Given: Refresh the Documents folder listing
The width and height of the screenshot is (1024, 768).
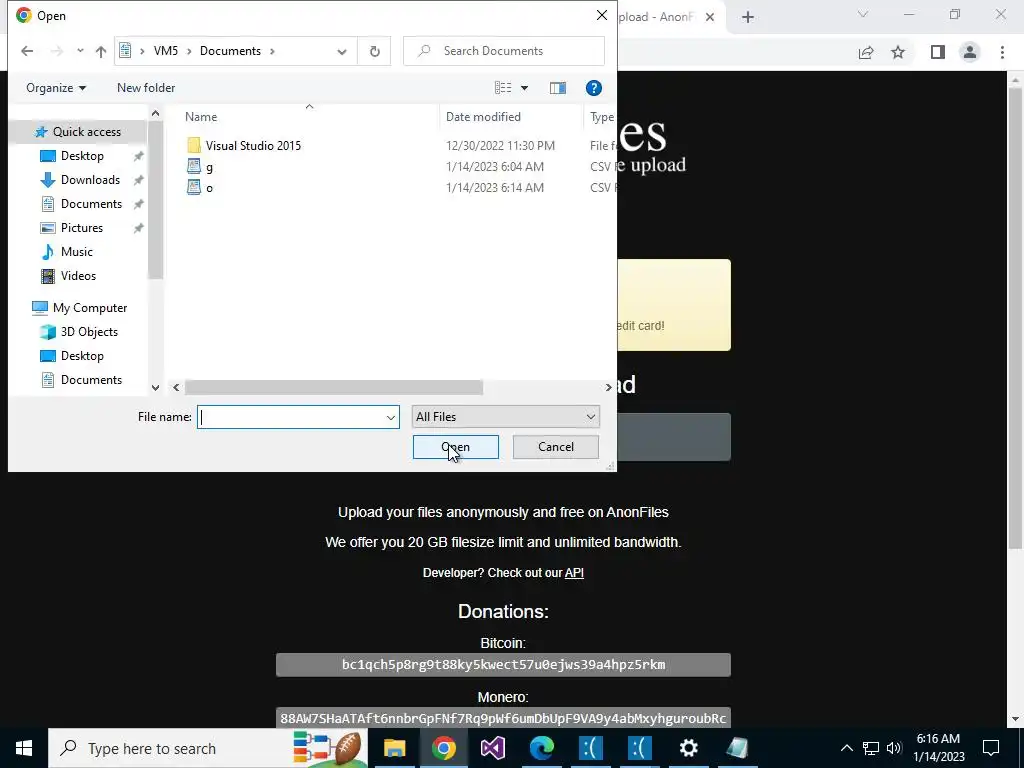Looking at the screenshot, I should [x=374, y=51].
